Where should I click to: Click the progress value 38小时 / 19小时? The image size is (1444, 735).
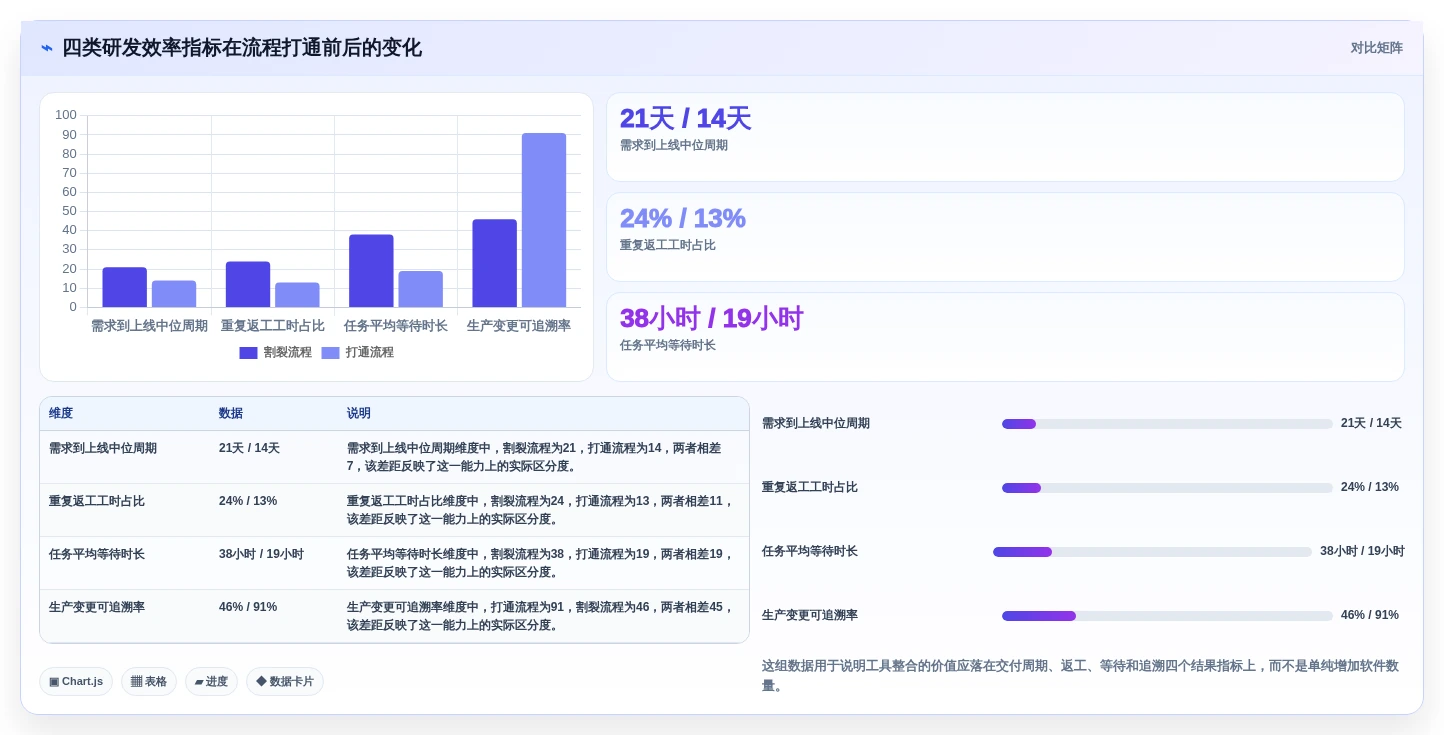tap(1362, 551)
